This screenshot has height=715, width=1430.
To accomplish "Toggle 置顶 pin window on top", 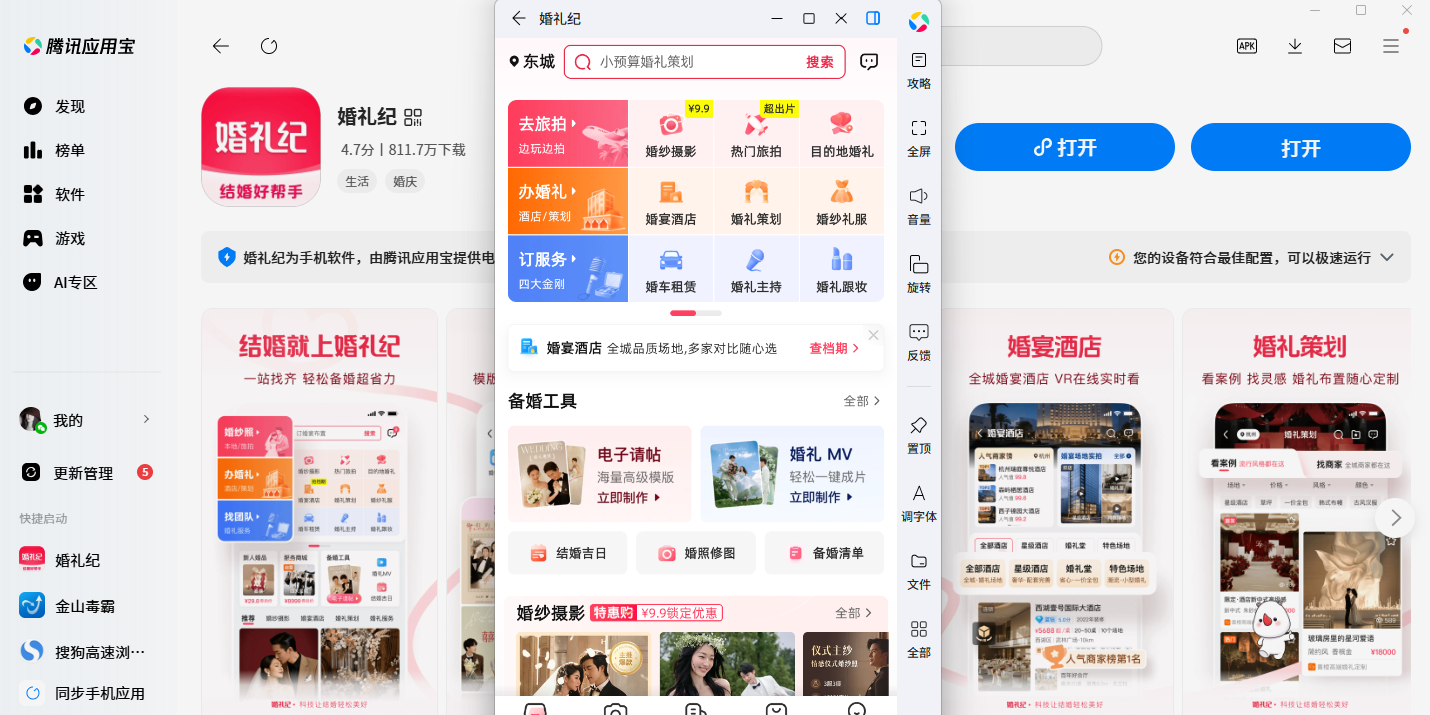I will coord(919,436).
